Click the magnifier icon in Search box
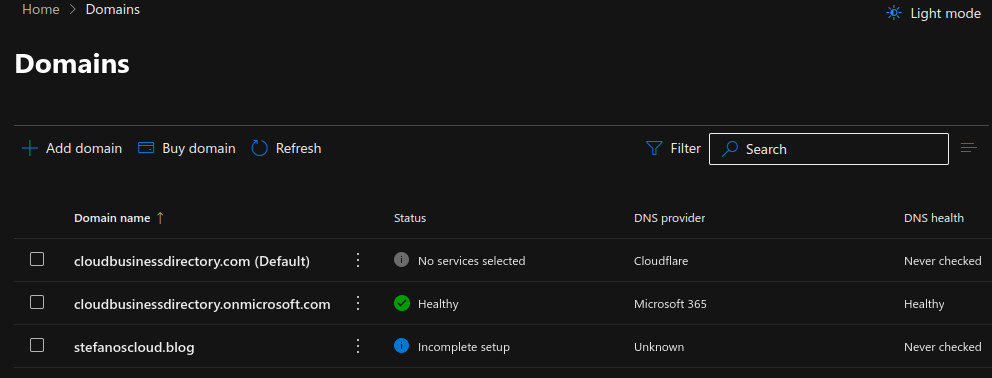This screenshot has height=378, width=992. (730, 149)
